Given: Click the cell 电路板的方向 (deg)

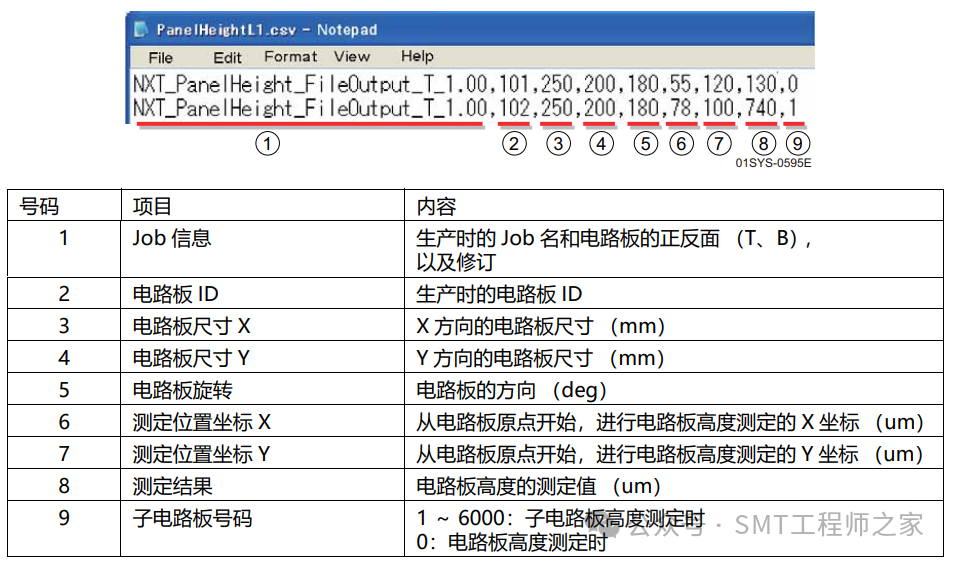Looking at the screenshot, I should coord(674,390).
